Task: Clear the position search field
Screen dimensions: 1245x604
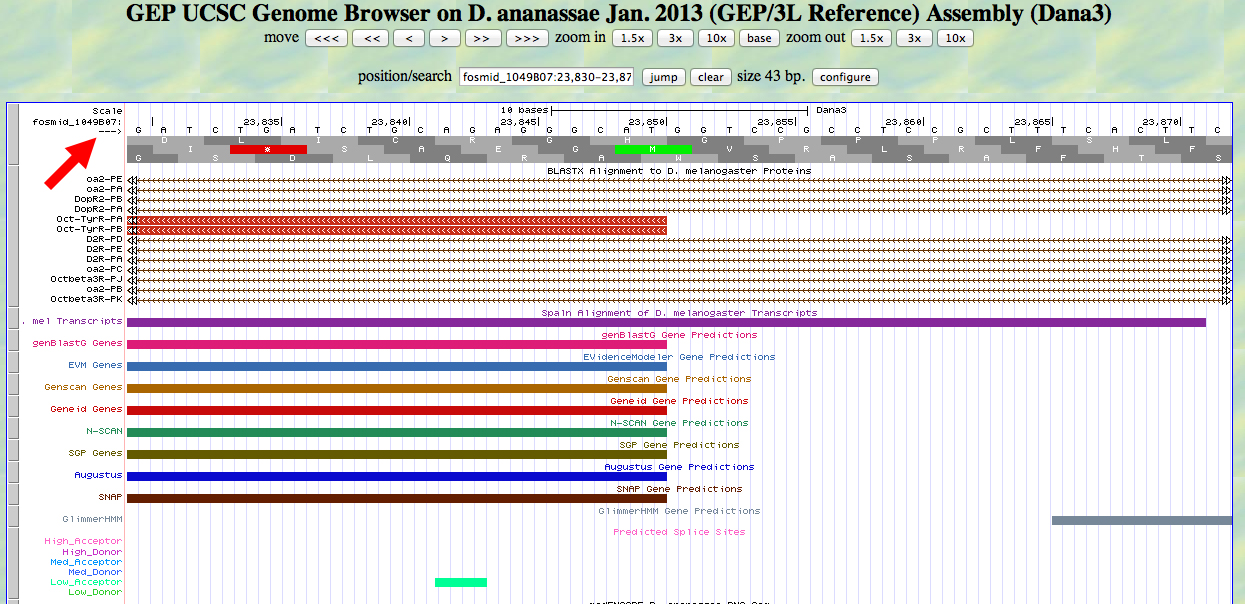Action: (710, 77)
